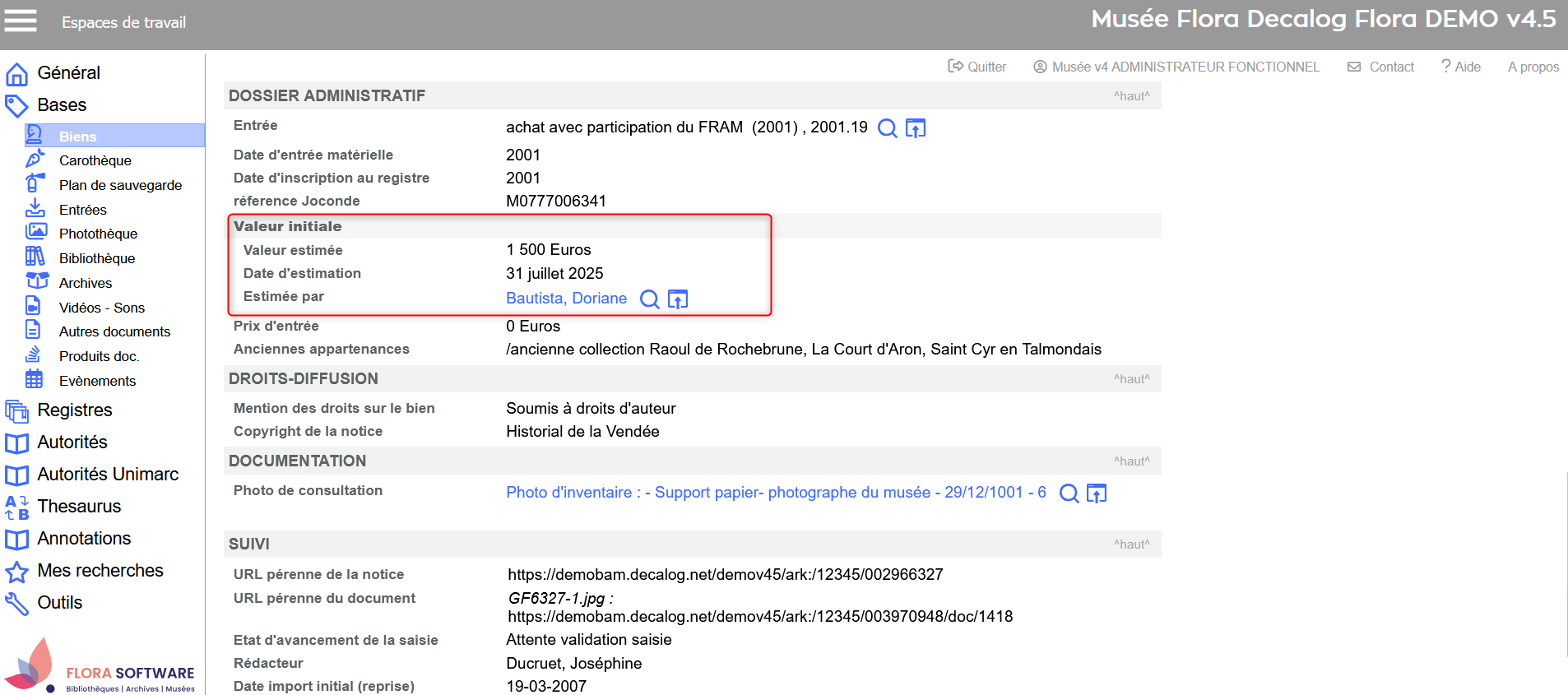
Task: Click magnifier icon next to Bautista, Doriane
Action: pyautogui.click(x=649, y=299)
